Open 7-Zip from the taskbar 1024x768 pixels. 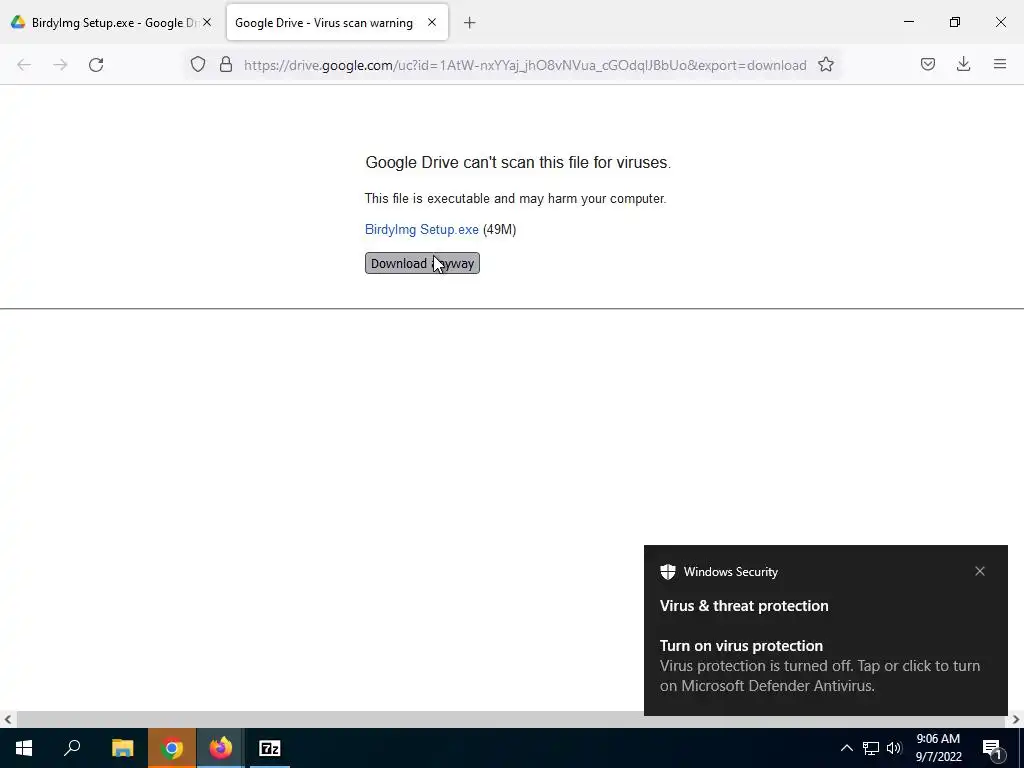[x=270, y=748]
